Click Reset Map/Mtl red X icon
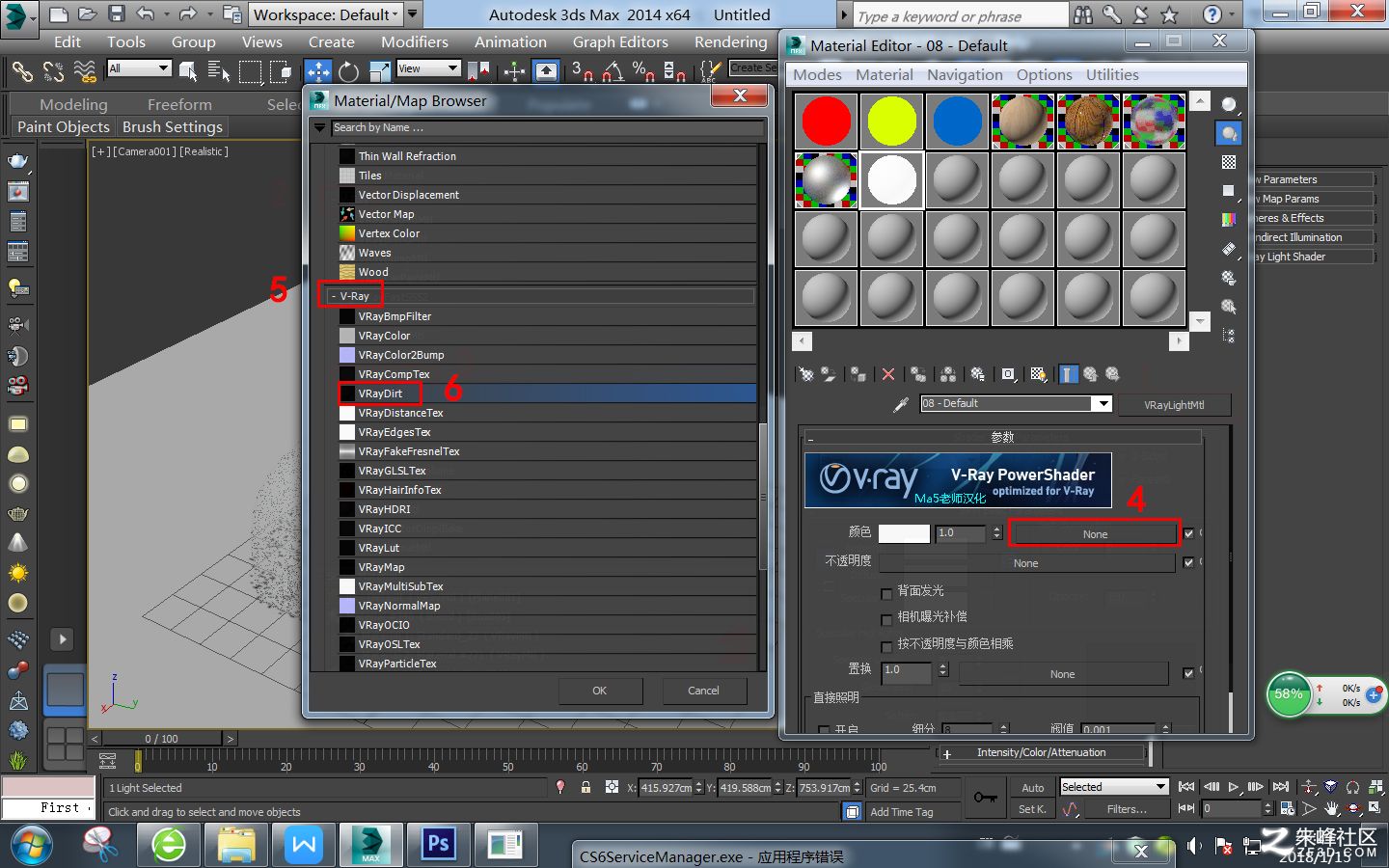1389x868 pixels. coord(888,374)
